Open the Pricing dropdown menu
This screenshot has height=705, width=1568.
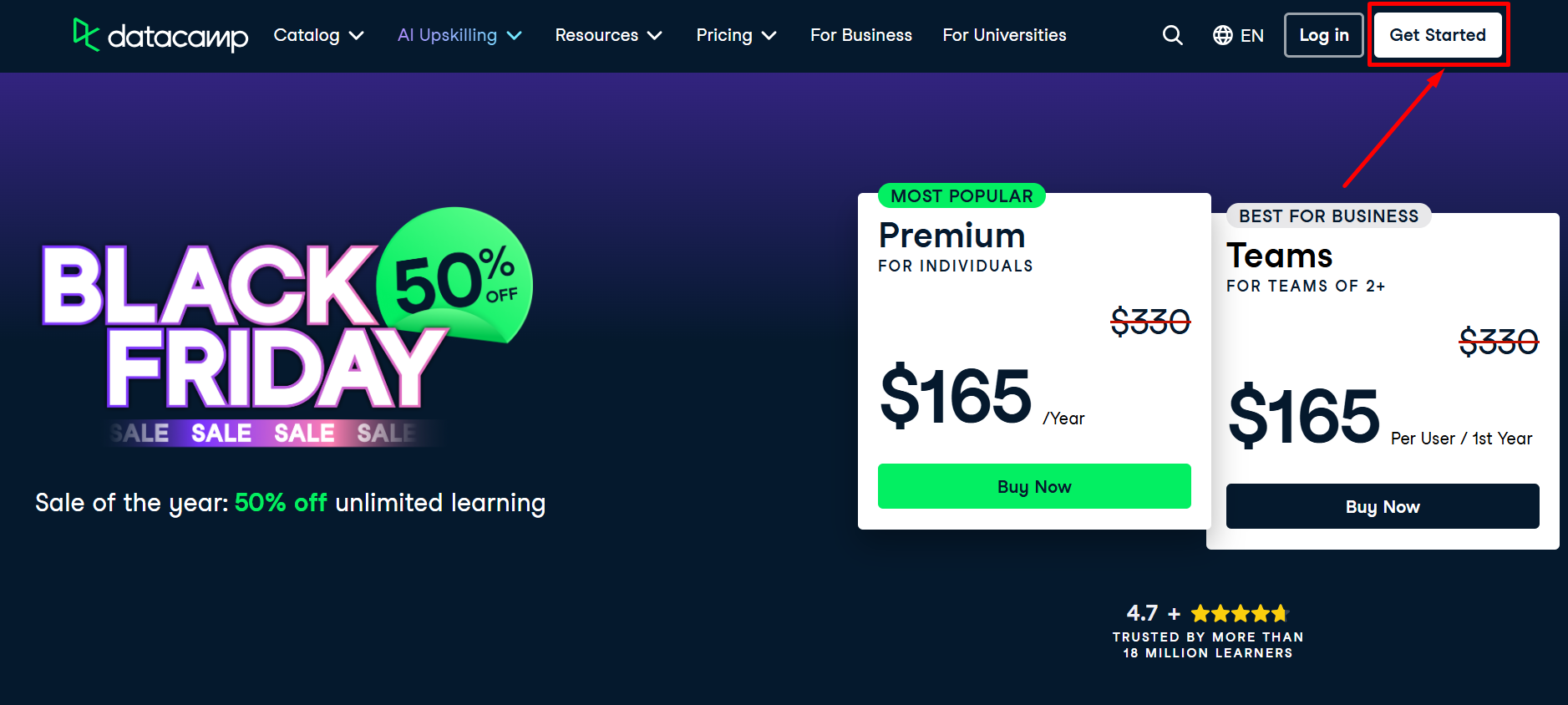(736, 35)
